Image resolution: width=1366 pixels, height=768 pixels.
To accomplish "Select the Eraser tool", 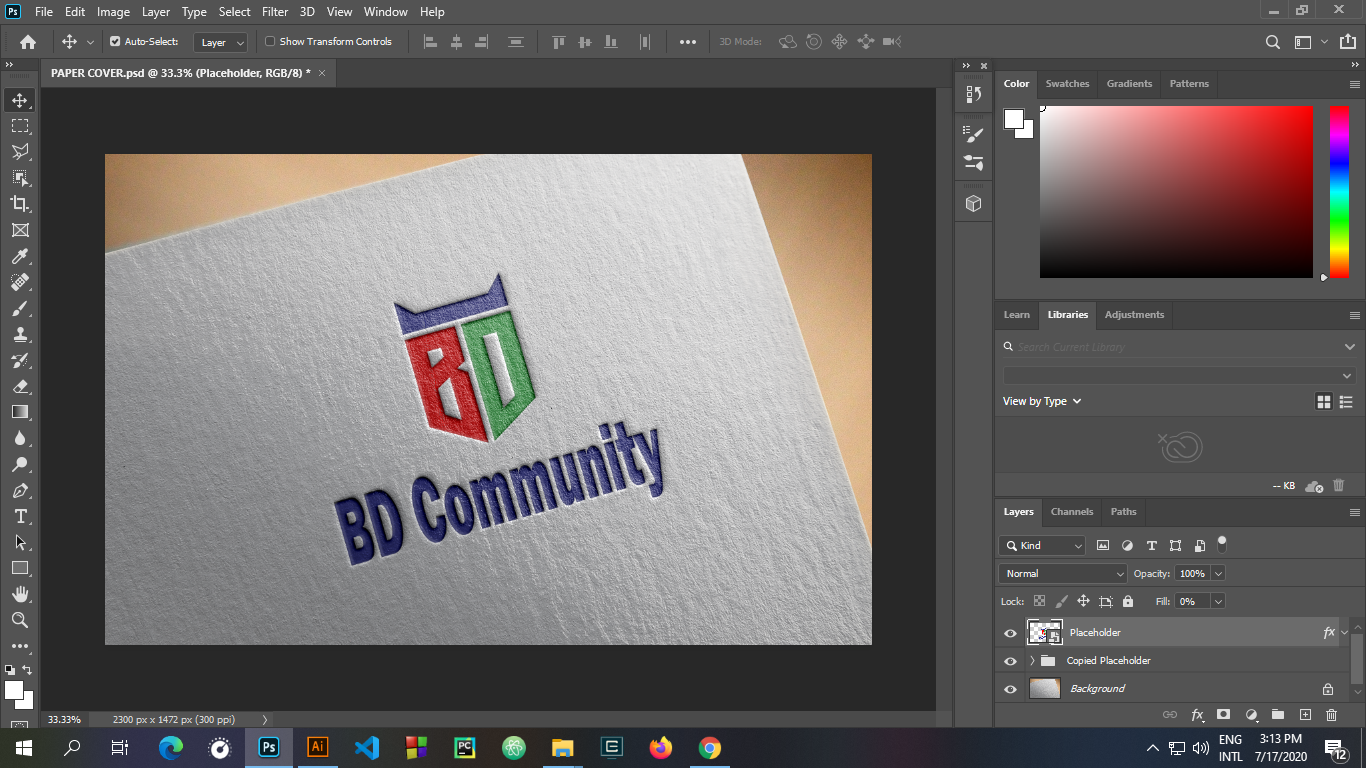I will click(20, 386).
